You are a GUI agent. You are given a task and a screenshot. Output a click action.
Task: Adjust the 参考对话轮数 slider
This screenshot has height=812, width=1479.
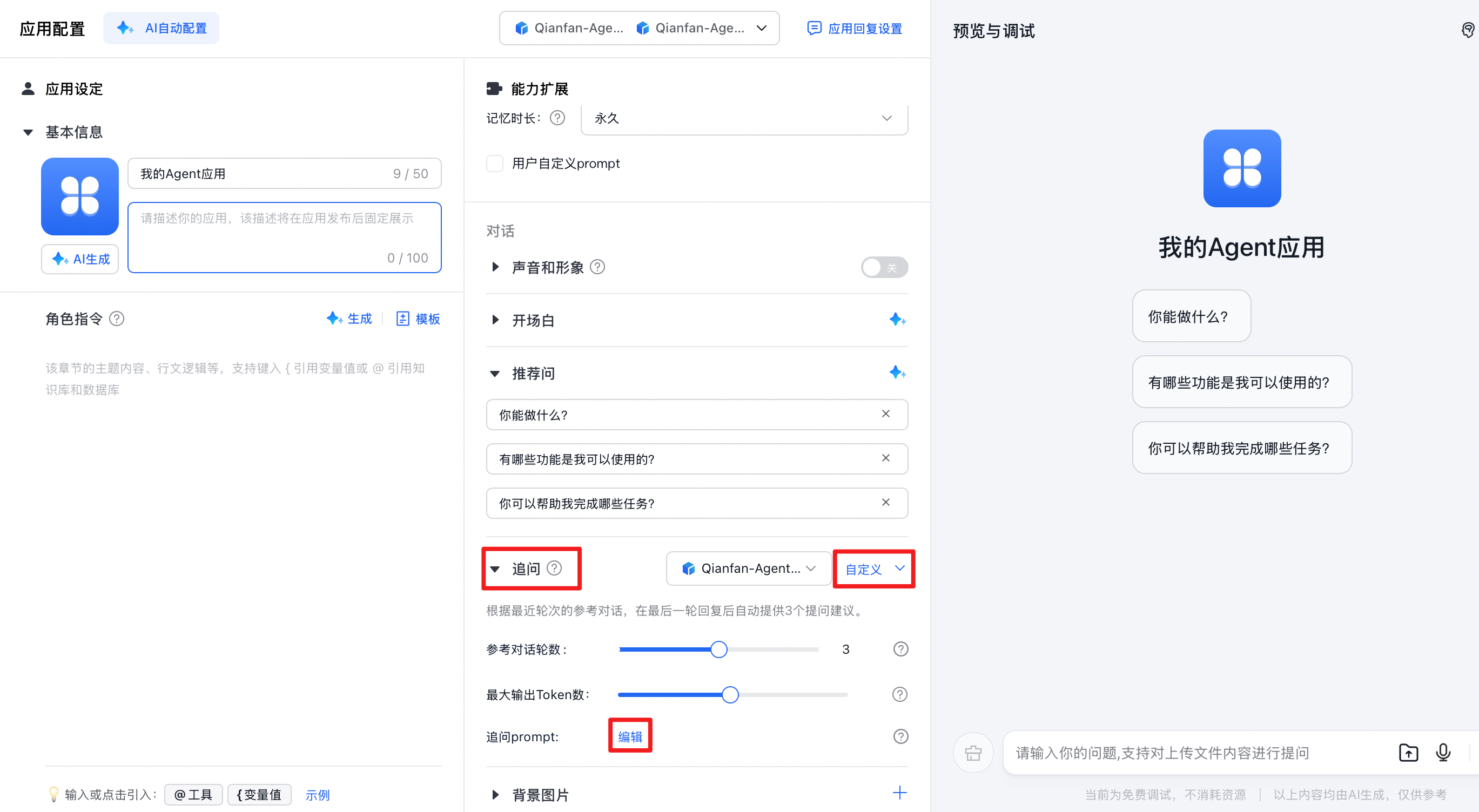point(718,649)
